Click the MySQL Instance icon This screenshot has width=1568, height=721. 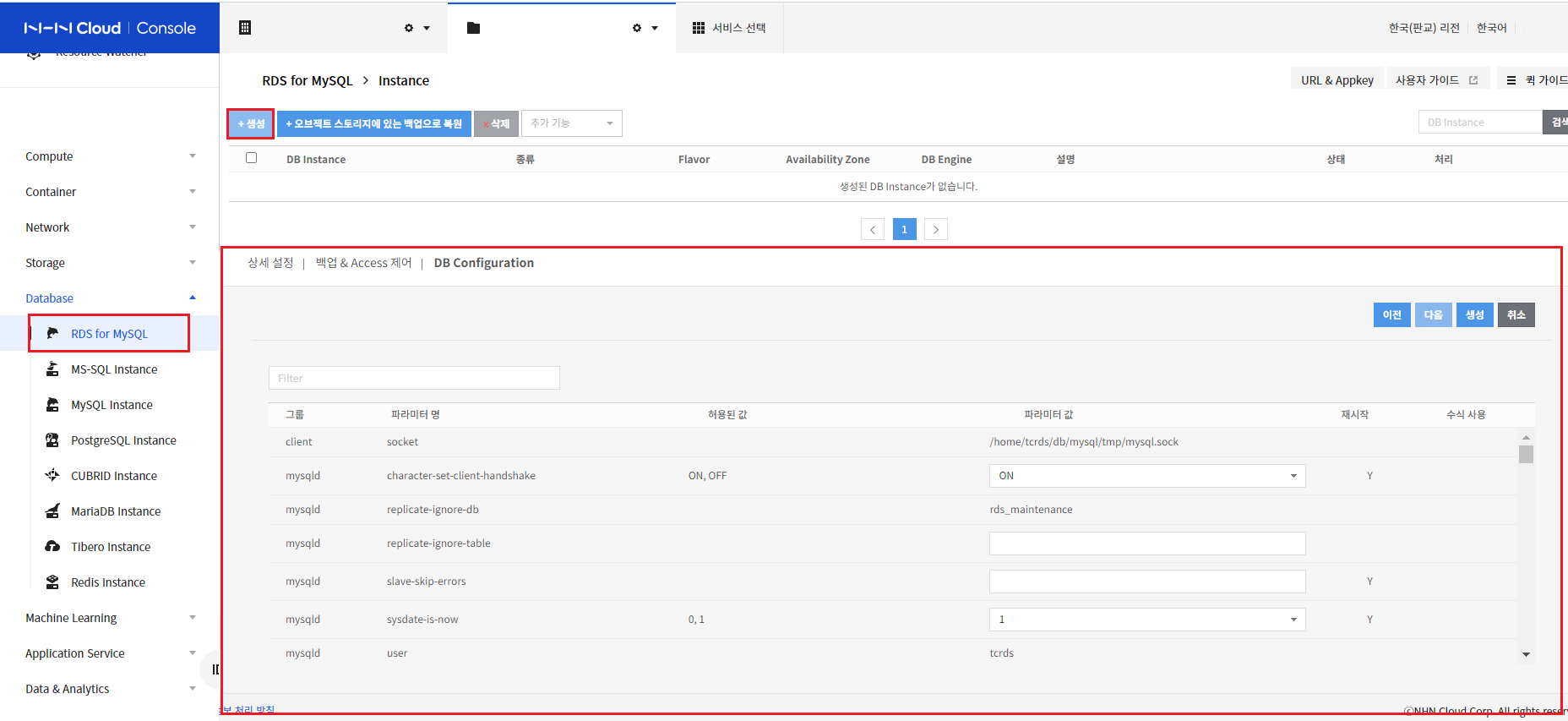52,404
